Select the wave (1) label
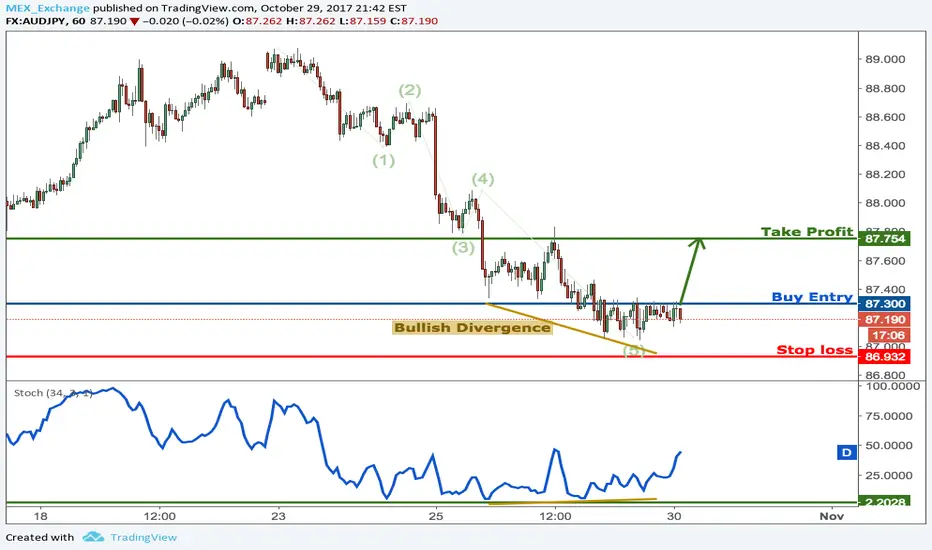The width and height of the screenshot is (932, 550). 383,160
